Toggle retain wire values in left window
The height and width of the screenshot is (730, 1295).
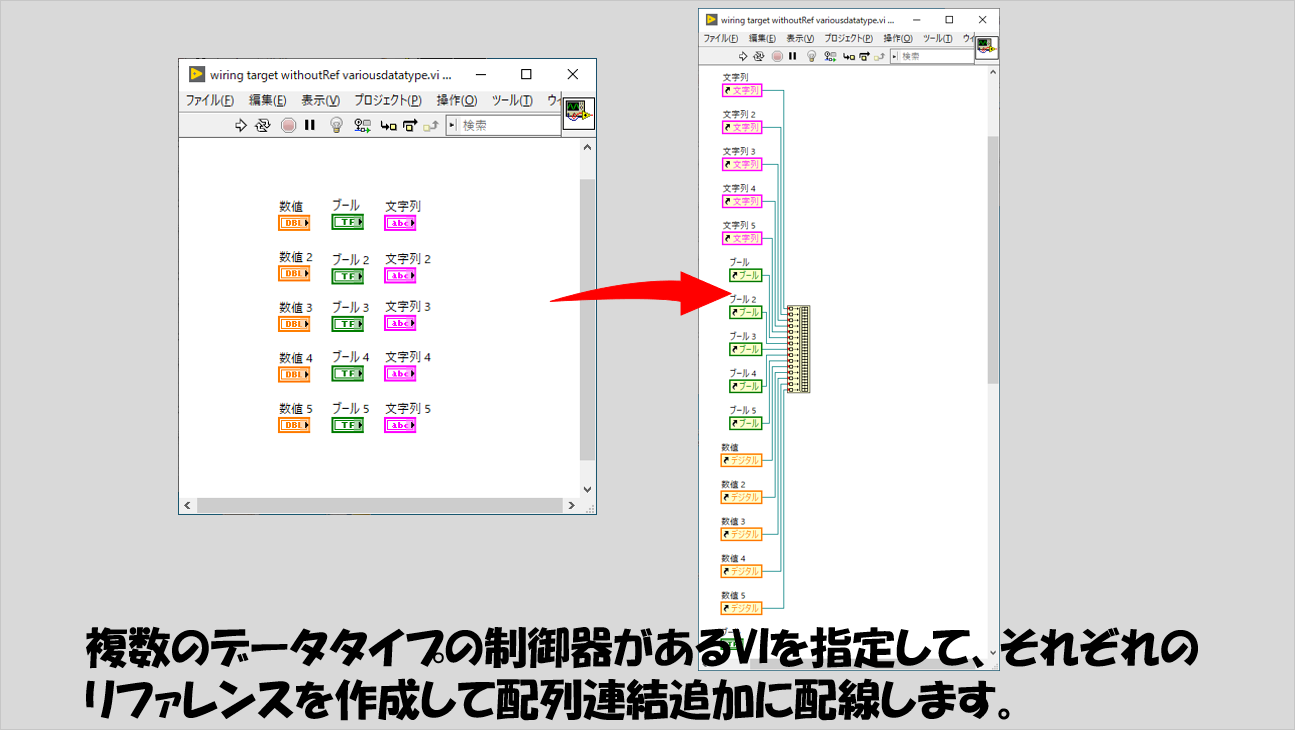pyautogui.click(x=362, y=126)
